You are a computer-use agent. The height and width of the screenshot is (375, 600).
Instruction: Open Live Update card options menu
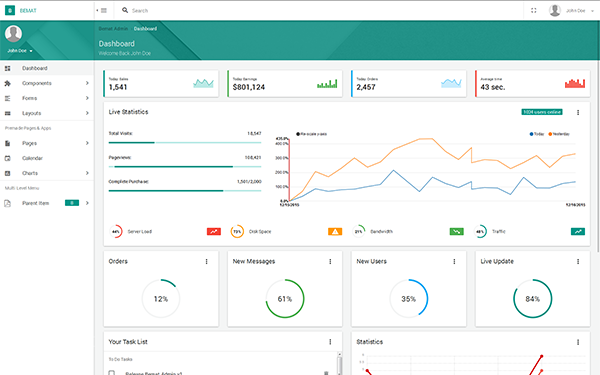click(578, 262)
